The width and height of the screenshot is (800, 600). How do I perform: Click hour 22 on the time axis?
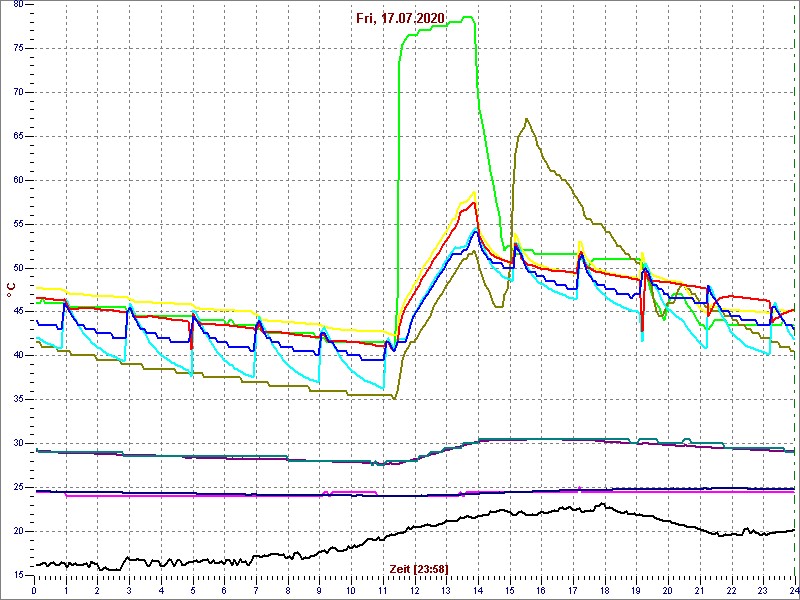(x=732, y=591)
